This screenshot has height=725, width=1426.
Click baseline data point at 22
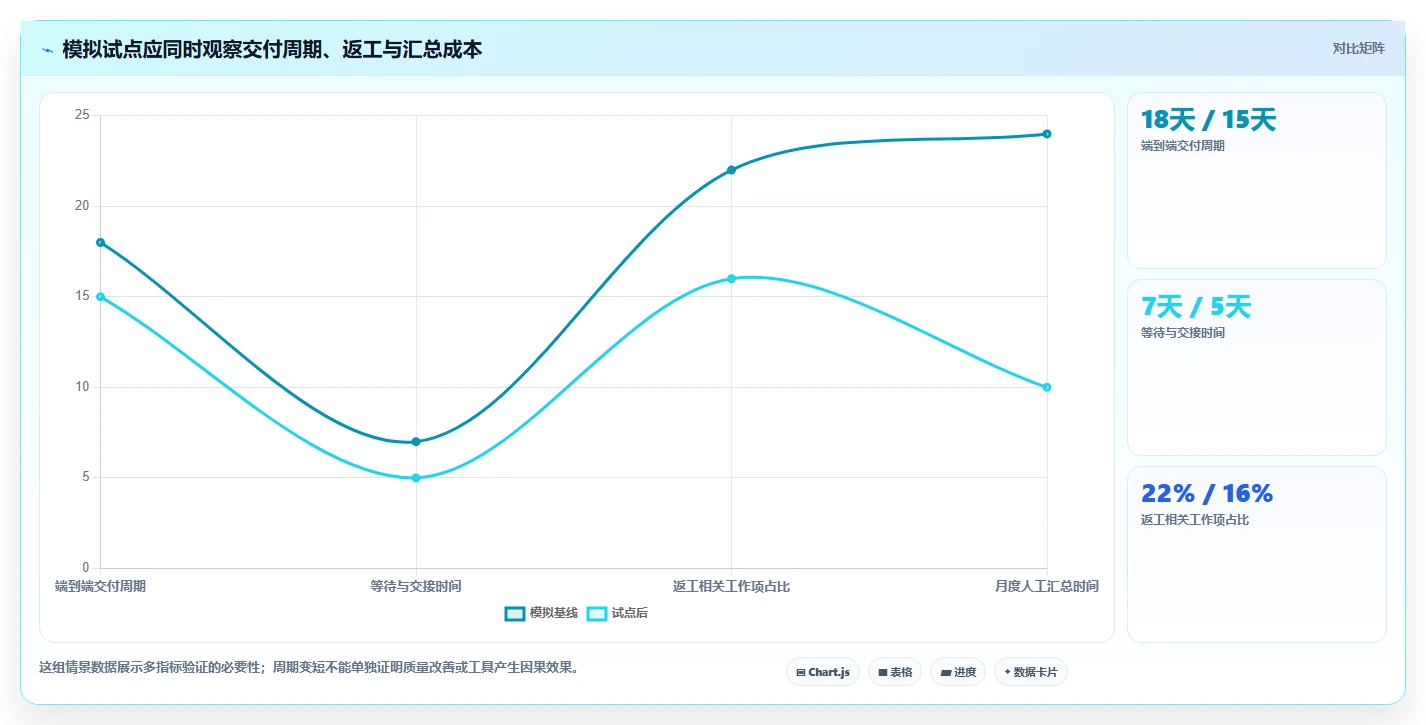(x=731, y=170)
